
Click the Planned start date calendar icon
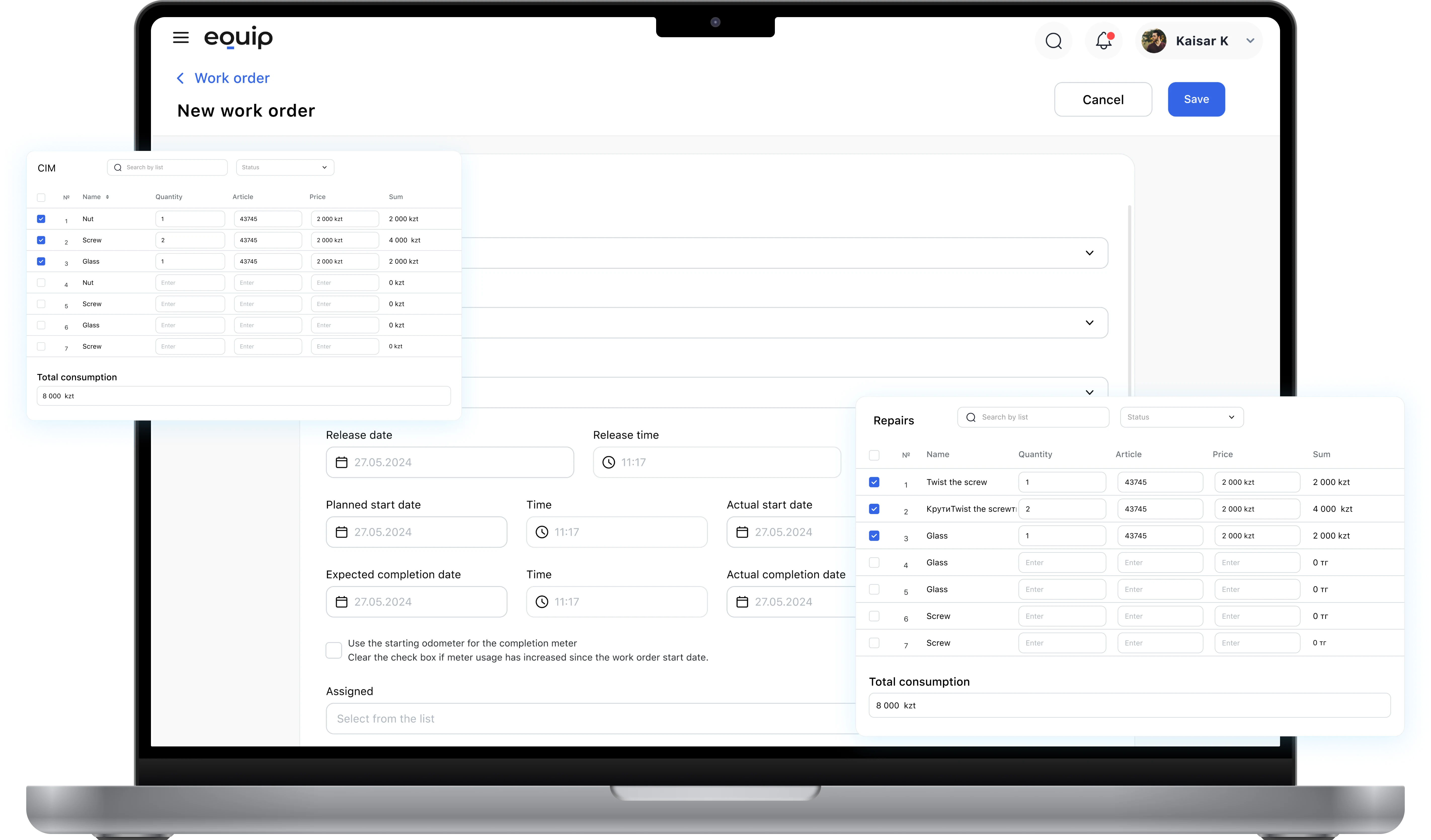click(341, 532)
